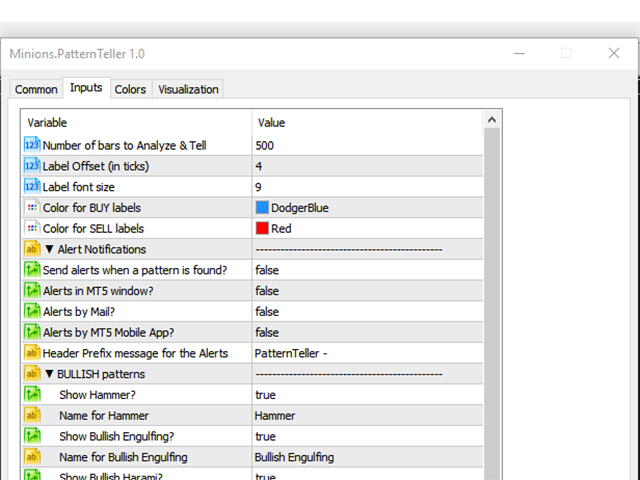Click the color-type icon for BUY labels
640x480 pixels.
point(31,207)
